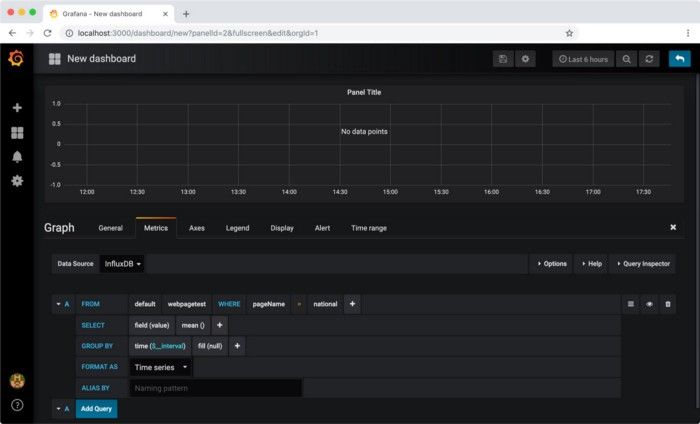
Task: Open the dashboard picker grid icon
Action: click(x=54, y=59)
